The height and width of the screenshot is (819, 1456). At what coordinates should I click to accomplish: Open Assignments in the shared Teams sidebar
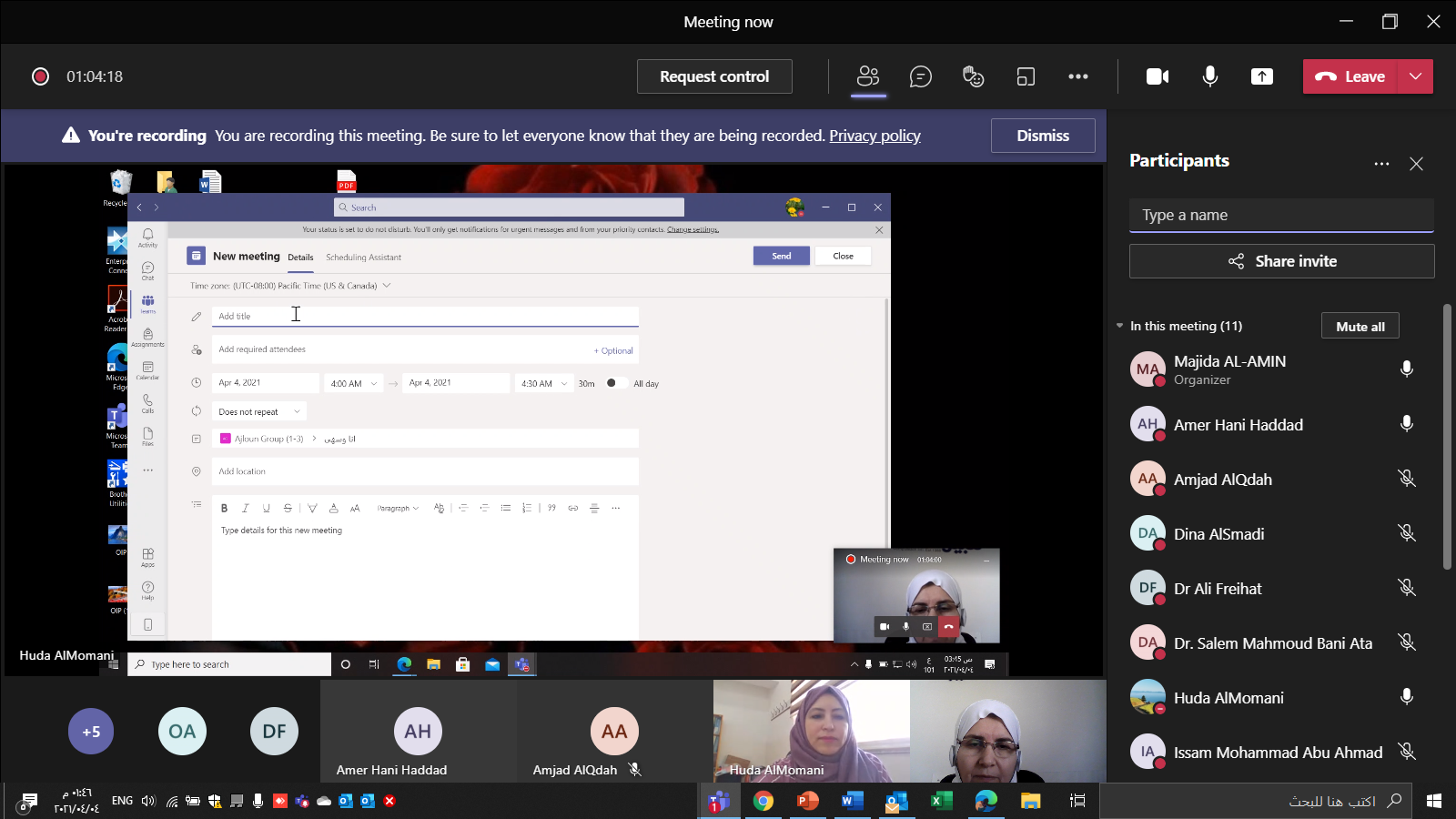click(x=147, y=338)
